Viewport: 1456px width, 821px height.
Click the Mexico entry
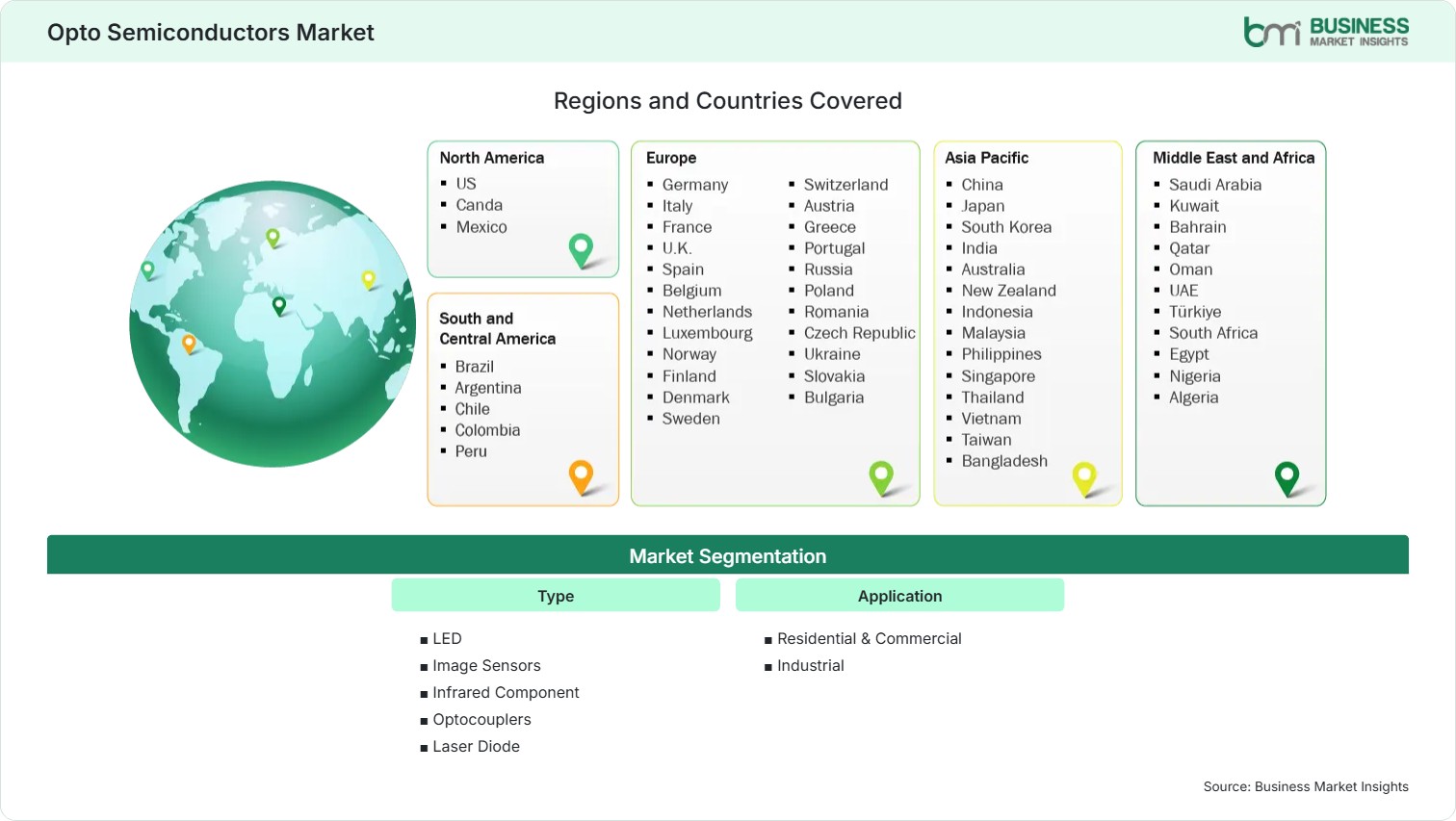tap(481, 227)
